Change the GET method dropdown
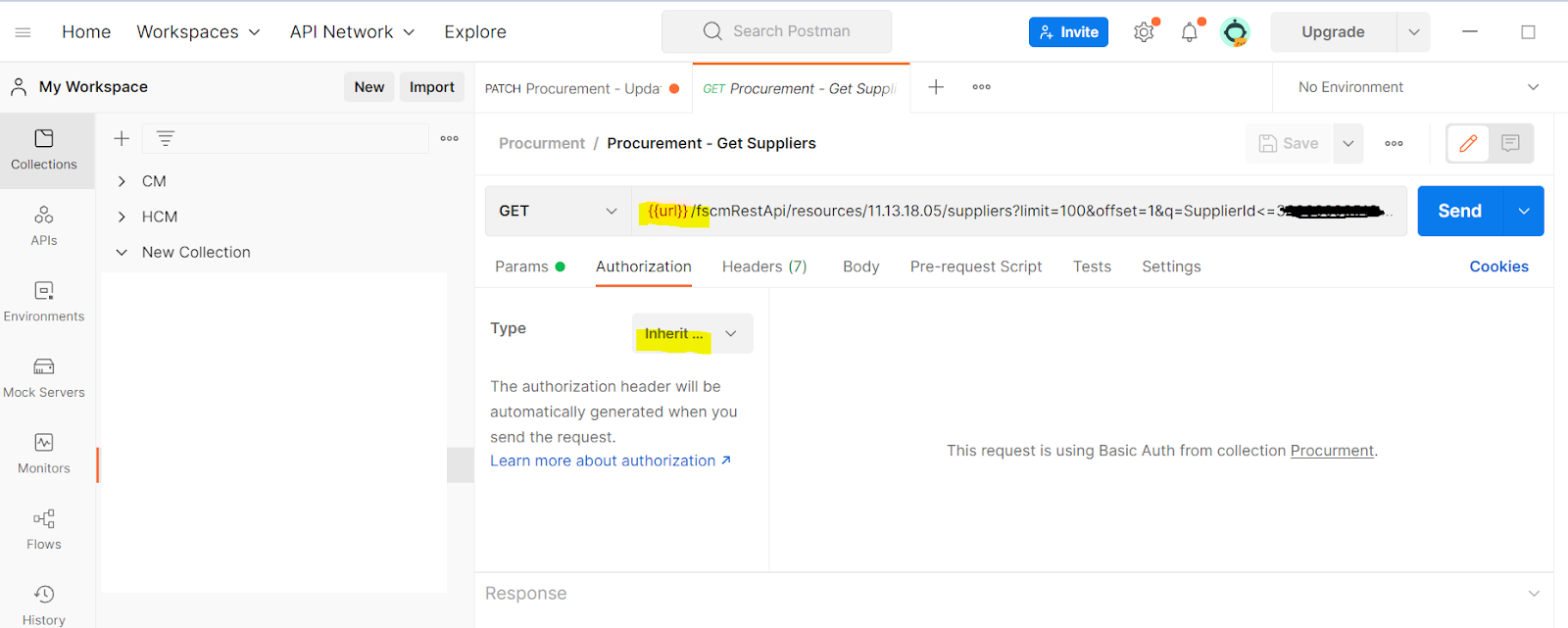The height and width of the screenshot is (628, 1568). pyautogui.click(x=558, y=211)
